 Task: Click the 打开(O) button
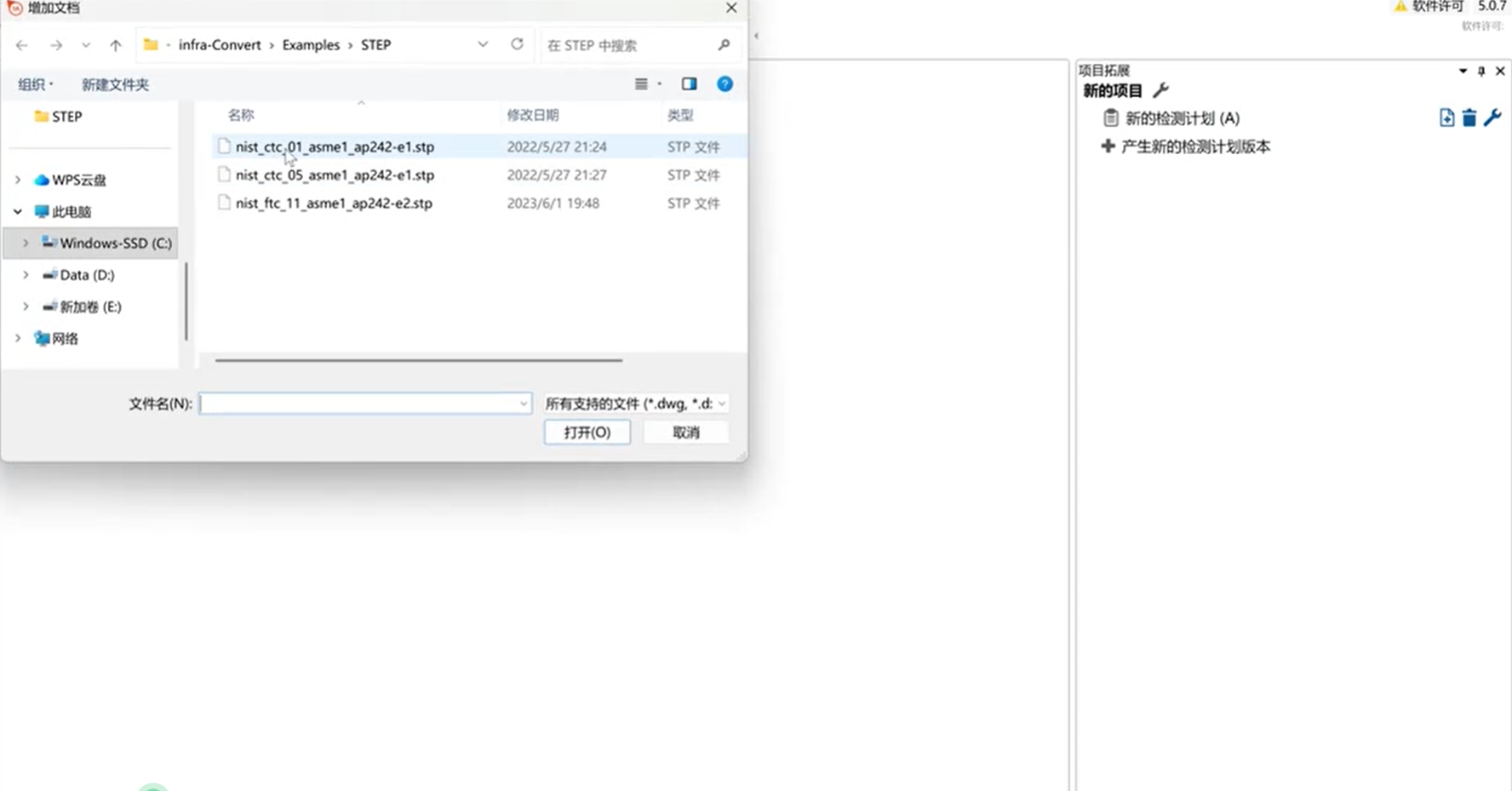pyautogui.click(x=587, y=433)
